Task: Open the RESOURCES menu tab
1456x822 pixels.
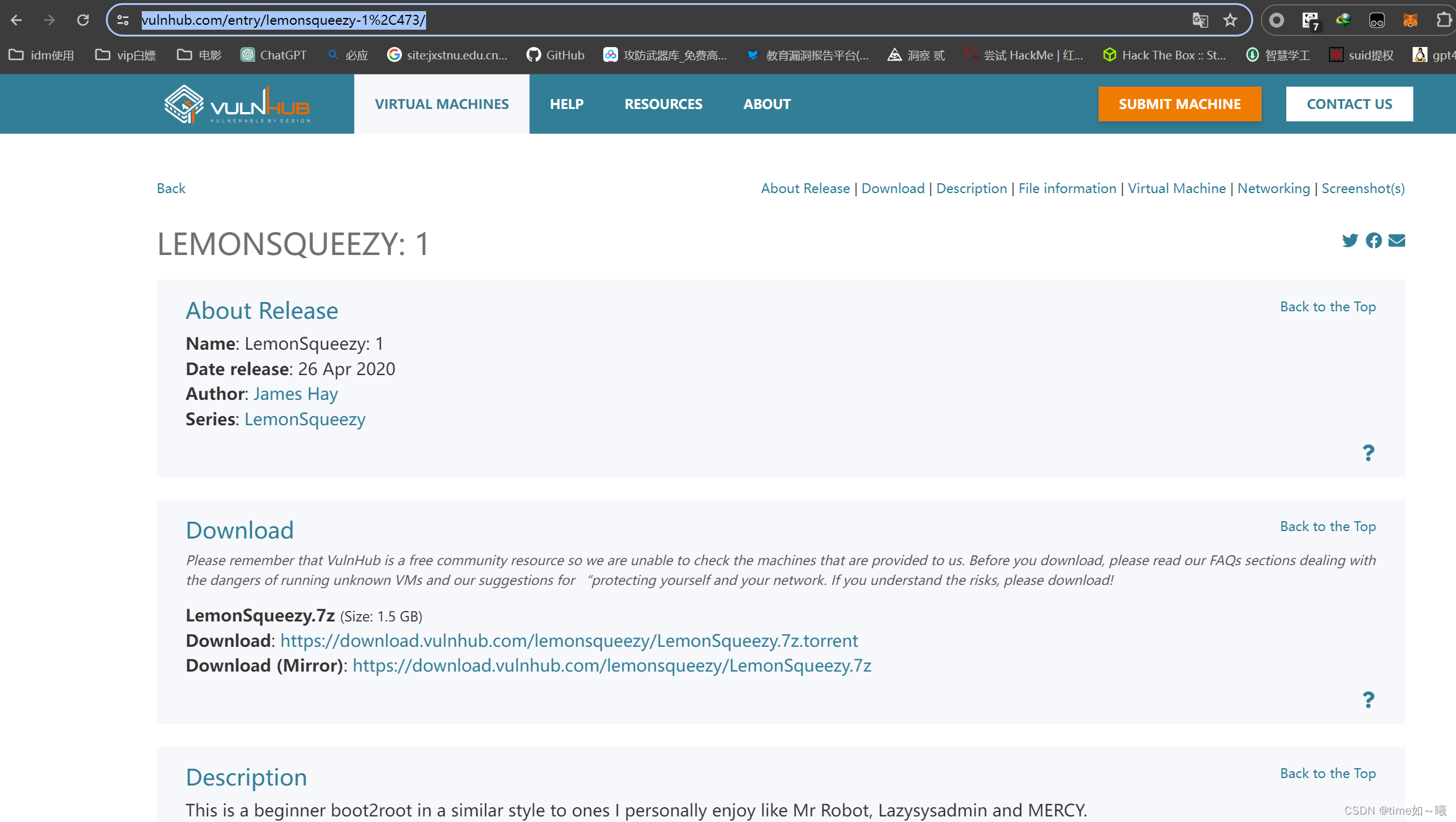Action: point(663,103)
